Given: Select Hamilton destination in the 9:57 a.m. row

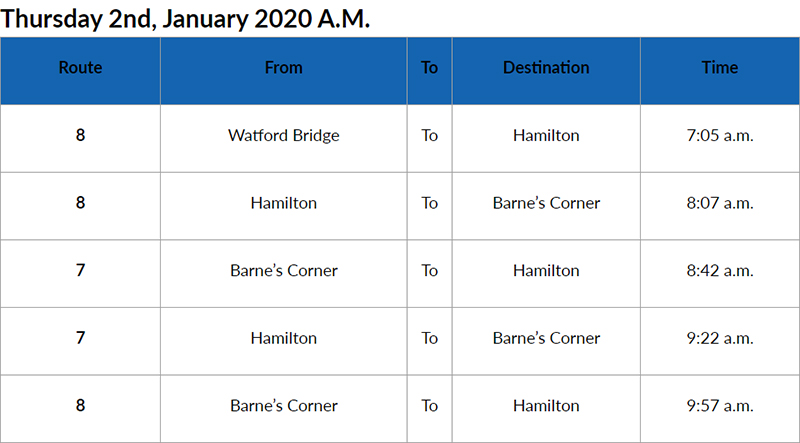Looking at the screenshot, I should click(x=546, y=406).
